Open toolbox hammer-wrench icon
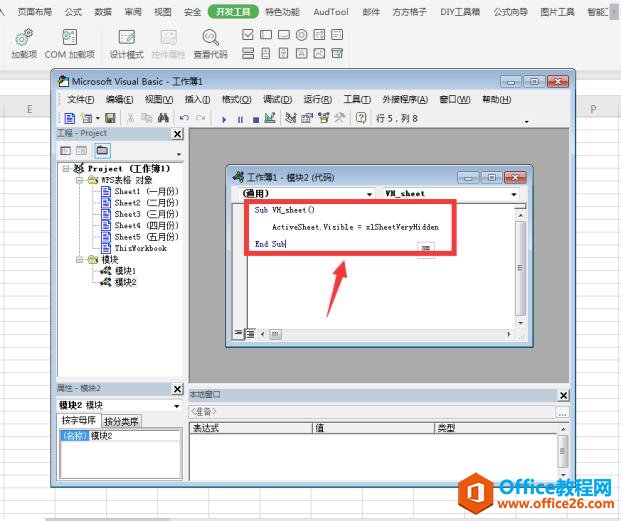Image resolution: width=621 pixels, height=521 pixels. [339, 118]
